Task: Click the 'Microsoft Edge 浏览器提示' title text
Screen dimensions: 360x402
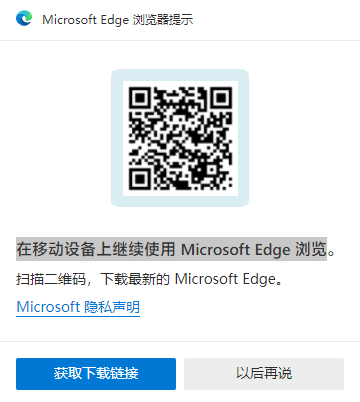Action: pyautogui.click(x=118, y=19)
